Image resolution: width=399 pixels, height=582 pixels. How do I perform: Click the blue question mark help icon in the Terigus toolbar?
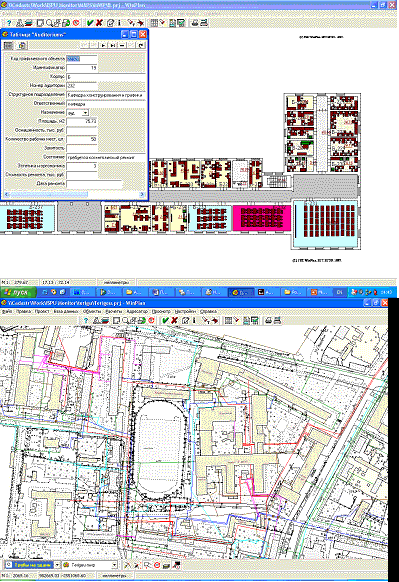[x=86, y=320]
